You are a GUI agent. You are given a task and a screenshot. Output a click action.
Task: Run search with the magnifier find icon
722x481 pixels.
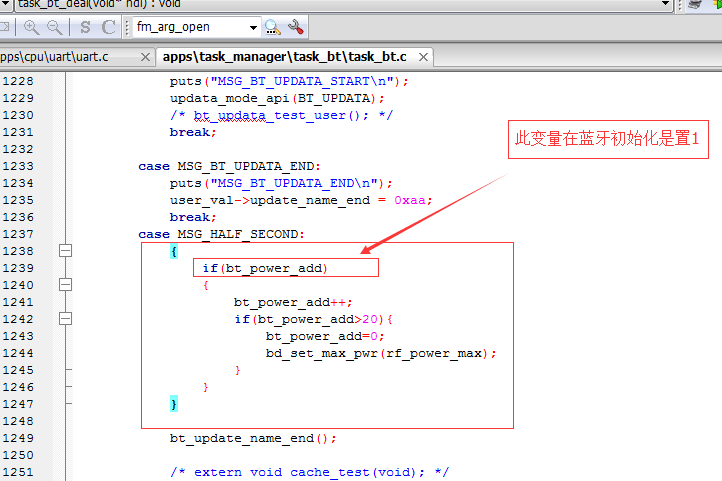click(273, 28)
